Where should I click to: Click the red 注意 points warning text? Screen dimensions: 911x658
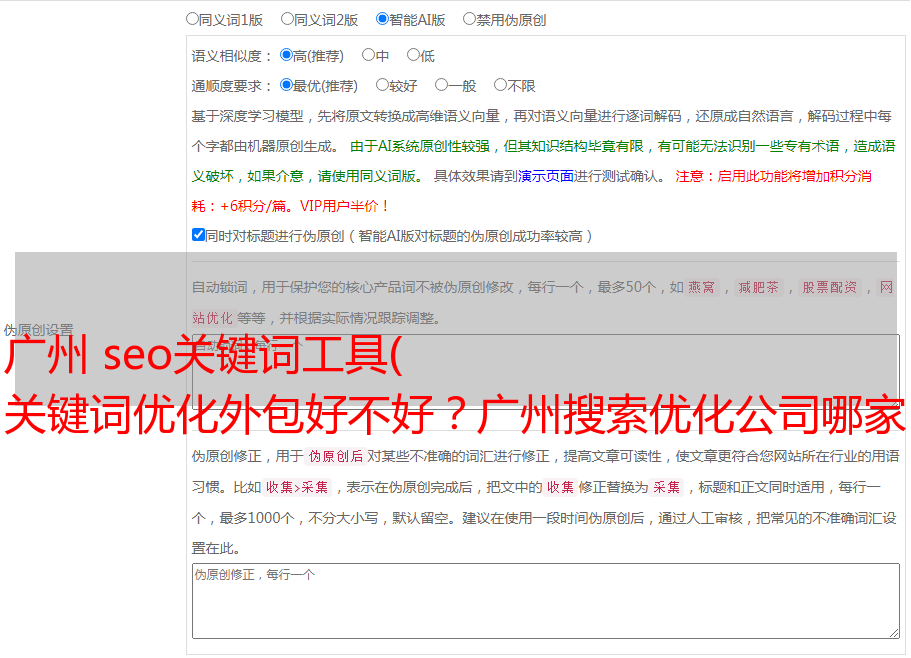(532, 191)
